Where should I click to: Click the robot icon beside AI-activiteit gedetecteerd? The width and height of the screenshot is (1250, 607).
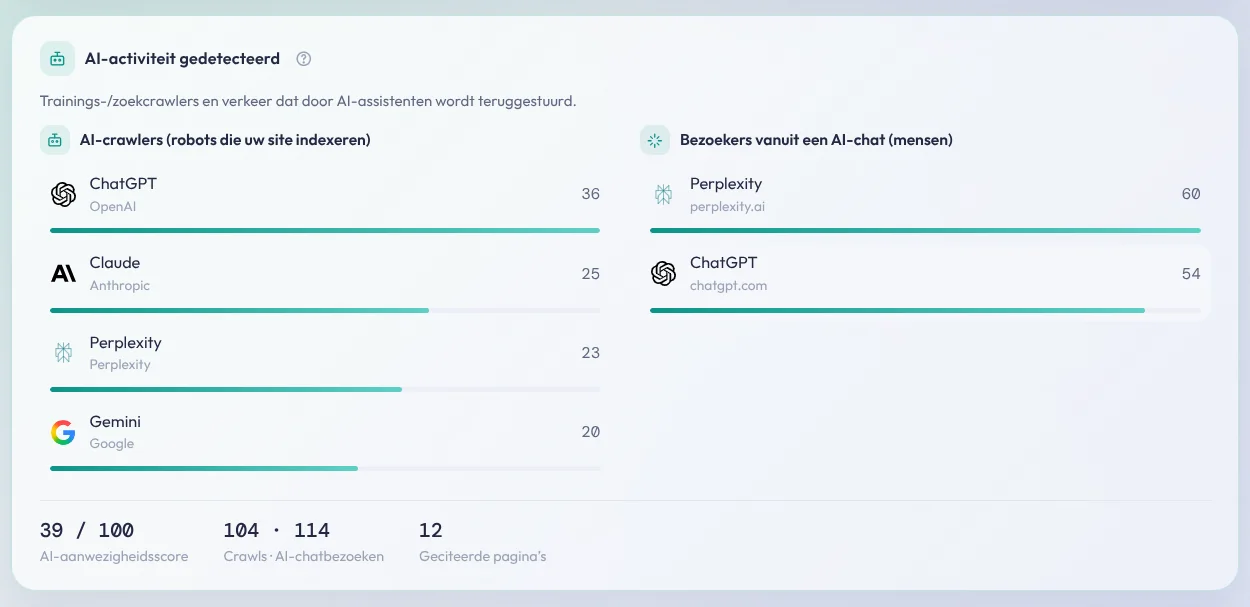tap(57, 59)
